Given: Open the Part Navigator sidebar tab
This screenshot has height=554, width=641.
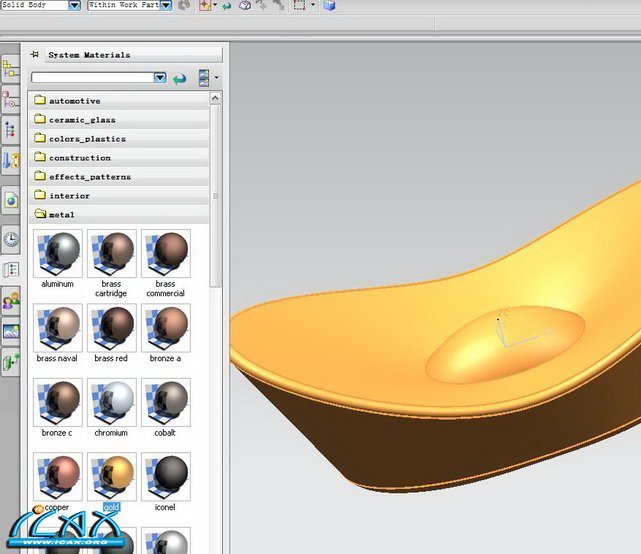Looking at the screenshot, I should (10, 130).
